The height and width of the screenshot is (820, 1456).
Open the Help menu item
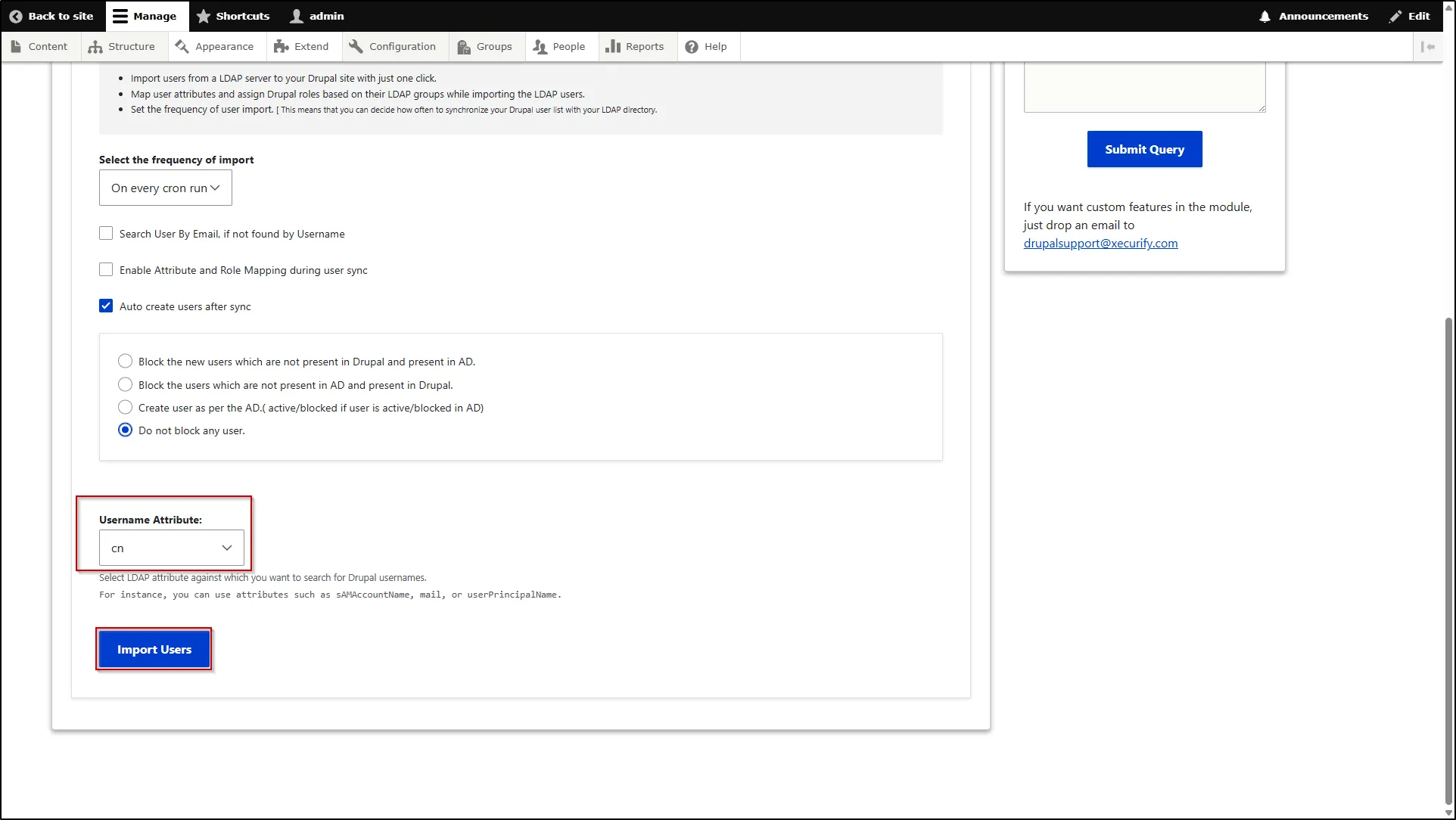point(706,46)
